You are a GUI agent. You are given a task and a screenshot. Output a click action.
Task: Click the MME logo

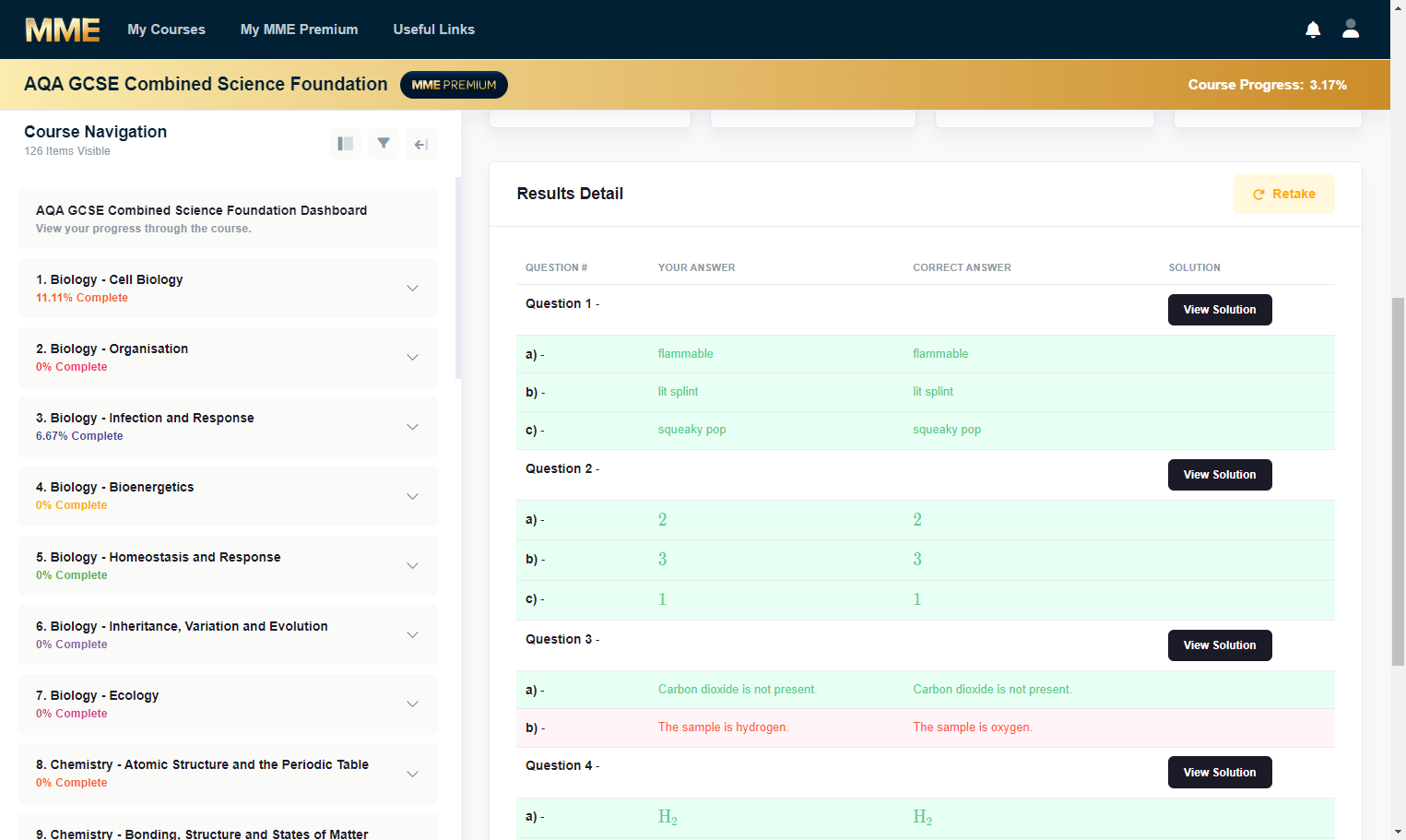[63, 30]
